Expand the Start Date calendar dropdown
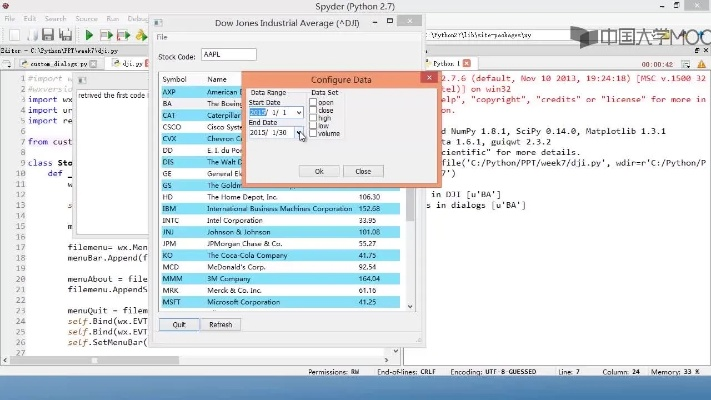Image resolution: width=711 pixels, height=400 pixels. coord(299,112)
